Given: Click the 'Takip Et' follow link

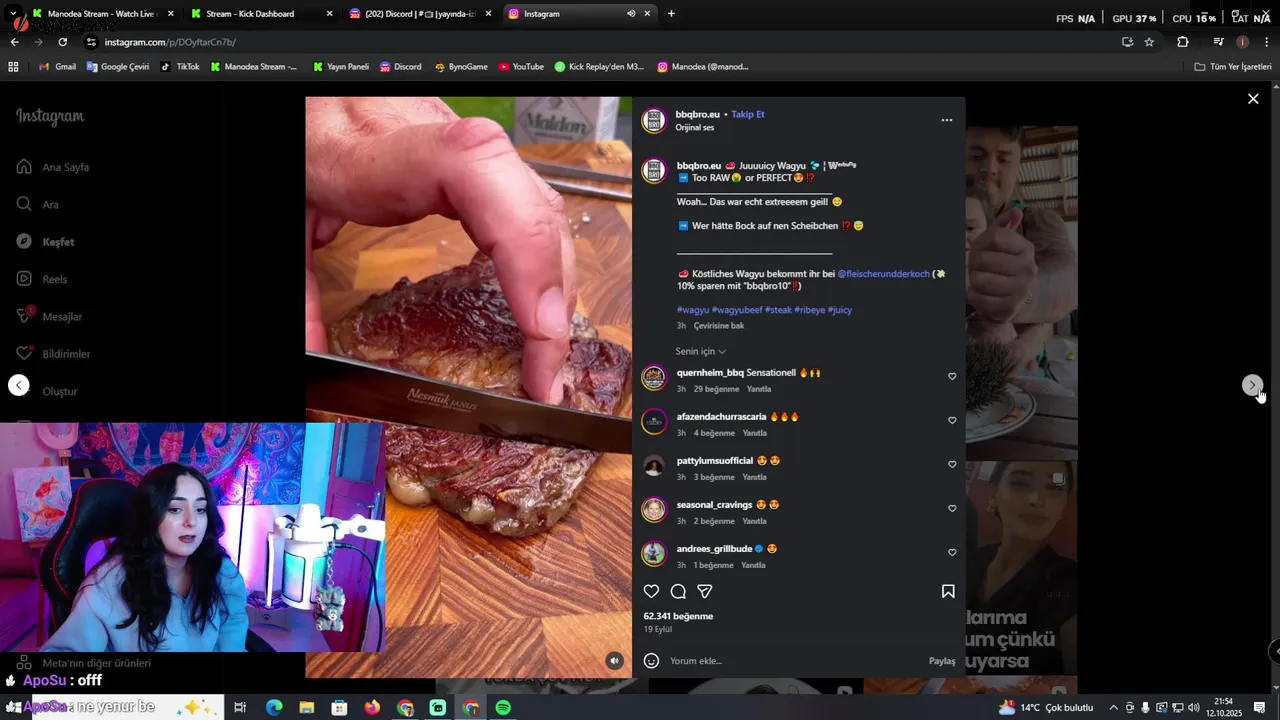Looking at the screenshot, I should (748, 114).
